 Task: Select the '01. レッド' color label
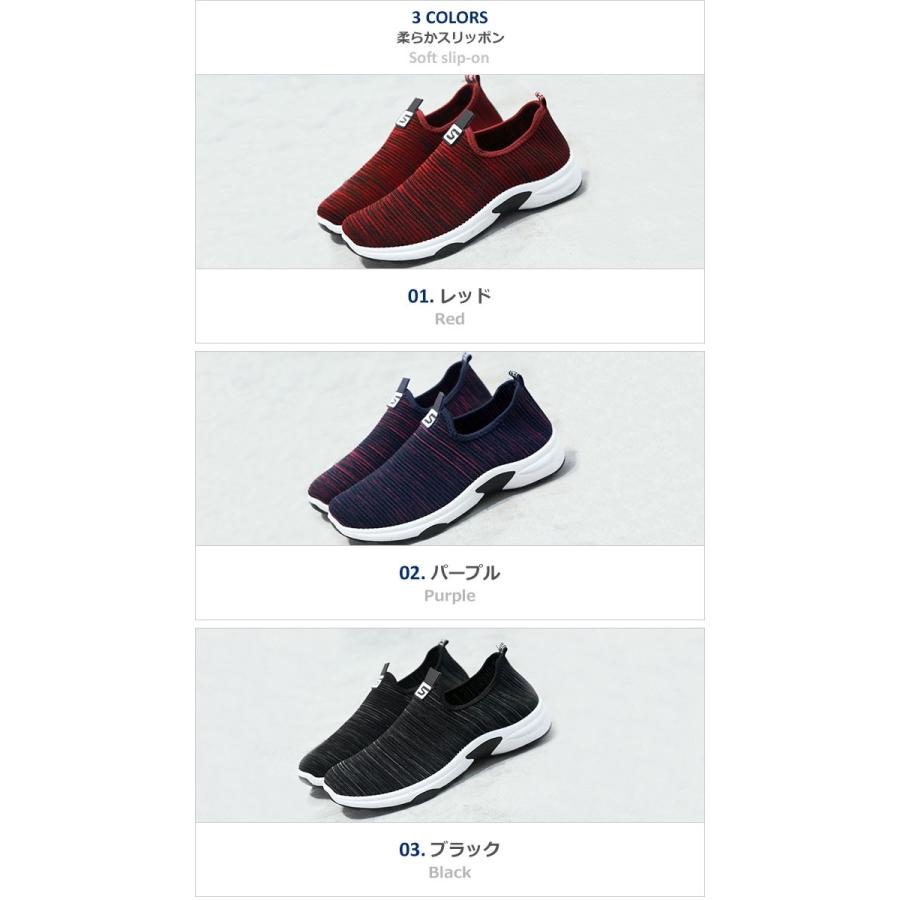click(449, 296)
